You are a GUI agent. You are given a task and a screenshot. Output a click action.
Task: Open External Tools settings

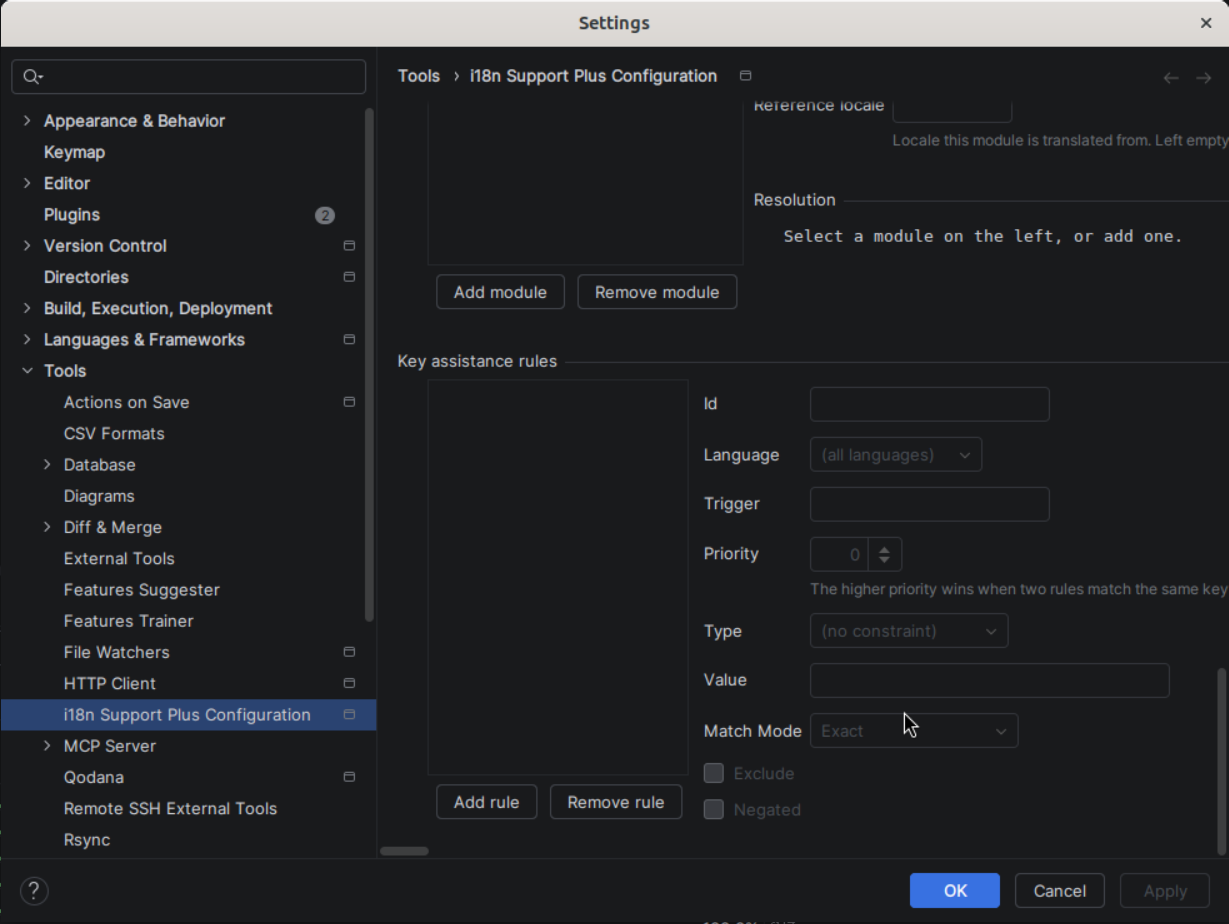tap(119, 559)
